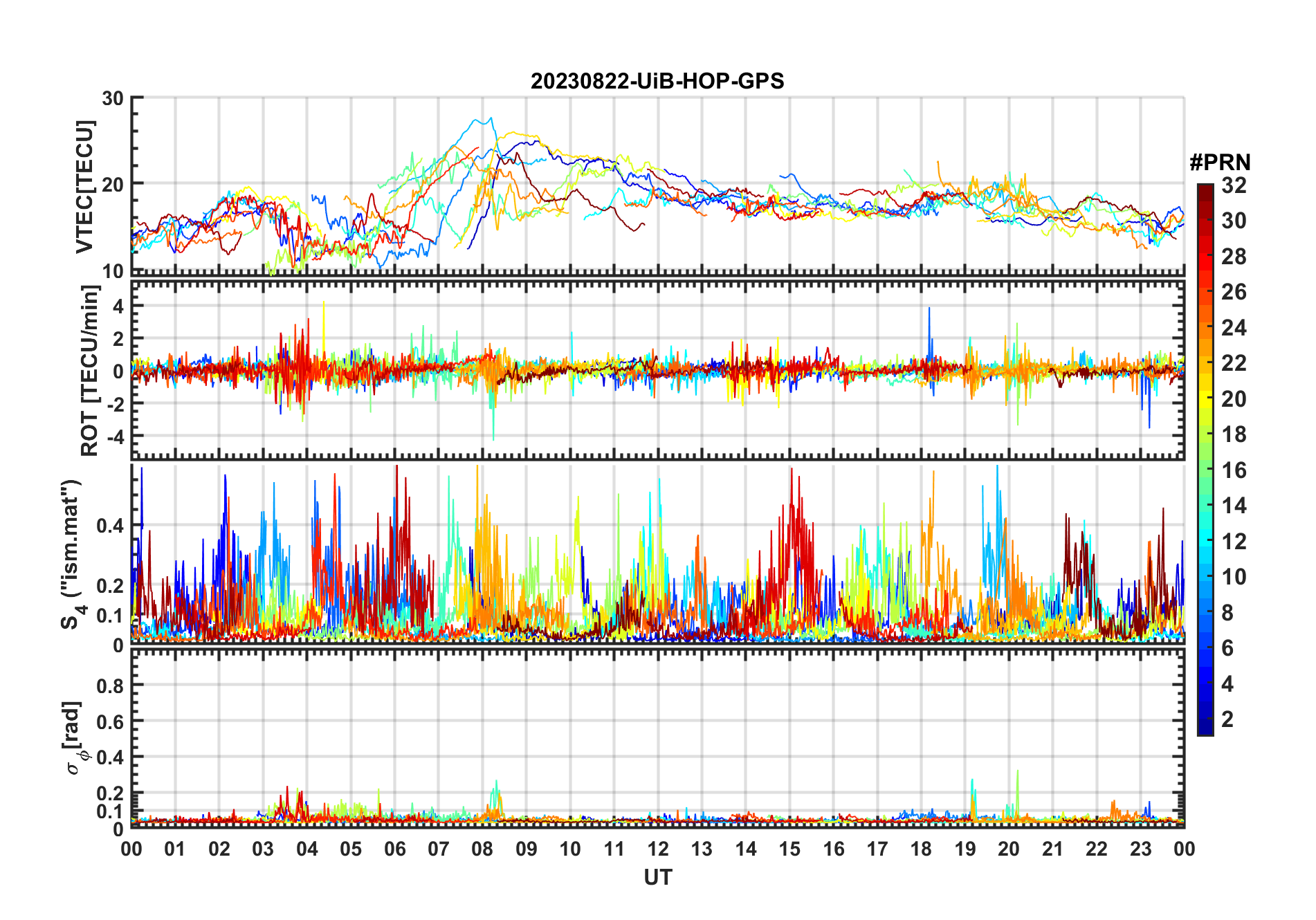Click the colorbar tick label 24

point(1234,327)
